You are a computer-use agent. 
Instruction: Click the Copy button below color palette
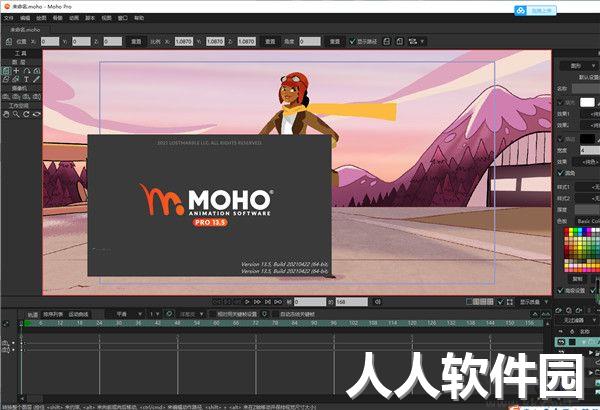click(577, 279)
